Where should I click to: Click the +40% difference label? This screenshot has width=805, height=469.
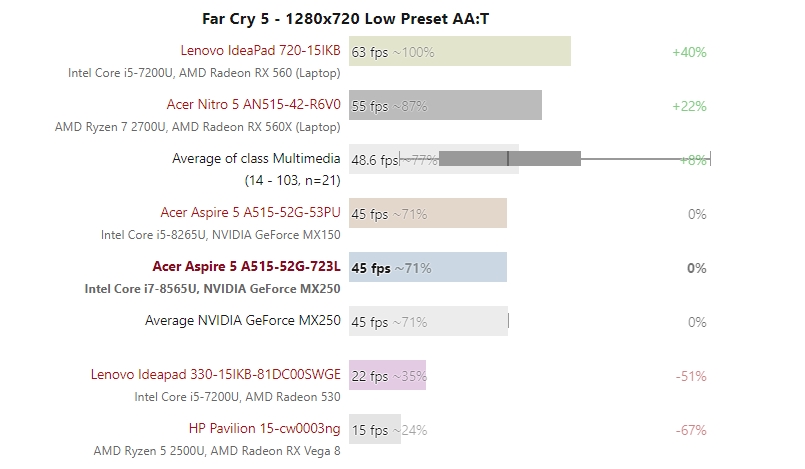point(690,52)
